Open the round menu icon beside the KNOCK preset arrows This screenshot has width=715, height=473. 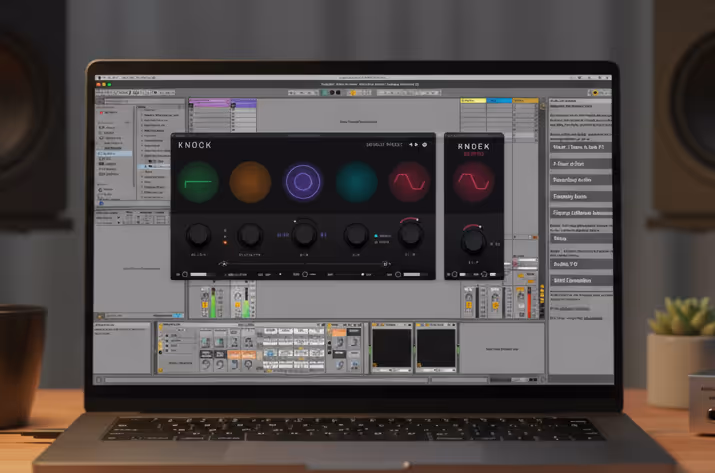(425, 145)
